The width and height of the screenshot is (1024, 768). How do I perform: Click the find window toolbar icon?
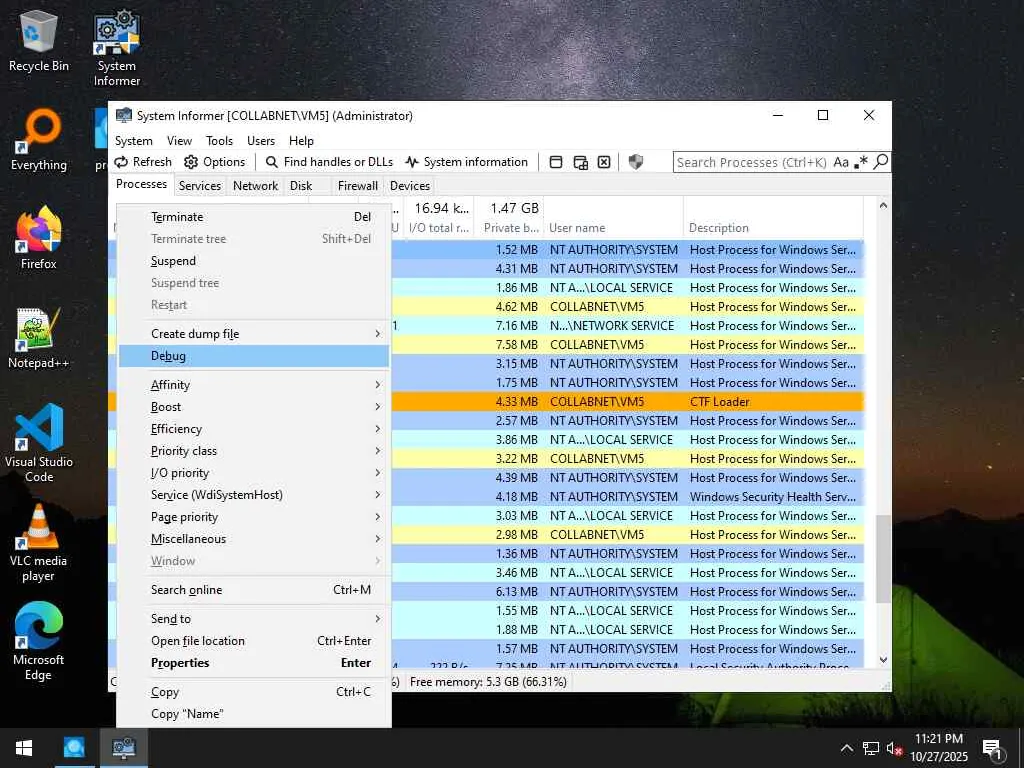click(580, 162)
